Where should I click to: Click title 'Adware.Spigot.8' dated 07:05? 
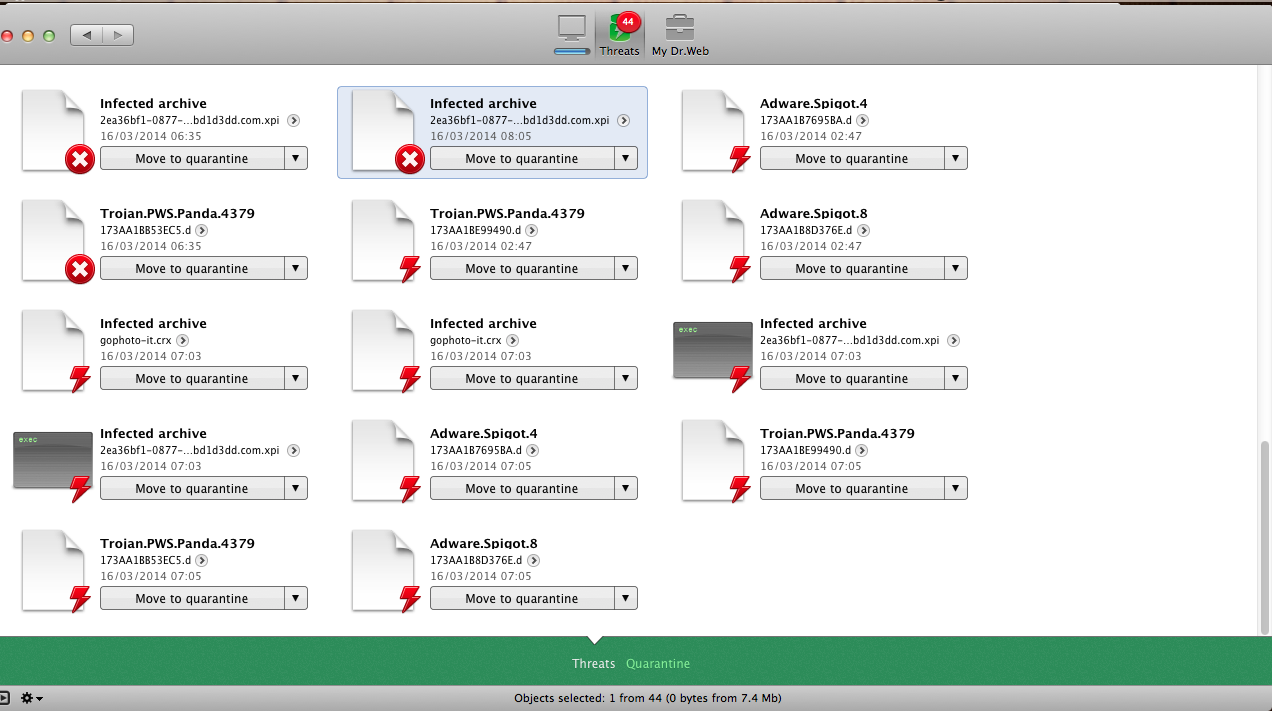483,543
